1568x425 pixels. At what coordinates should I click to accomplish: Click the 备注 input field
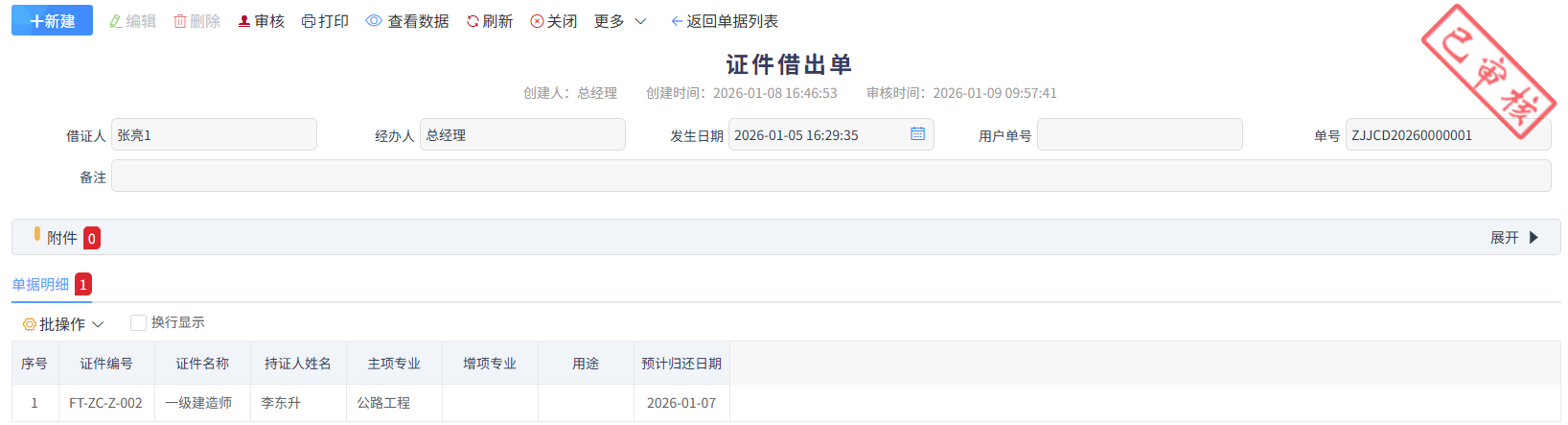tap(830, 177)
